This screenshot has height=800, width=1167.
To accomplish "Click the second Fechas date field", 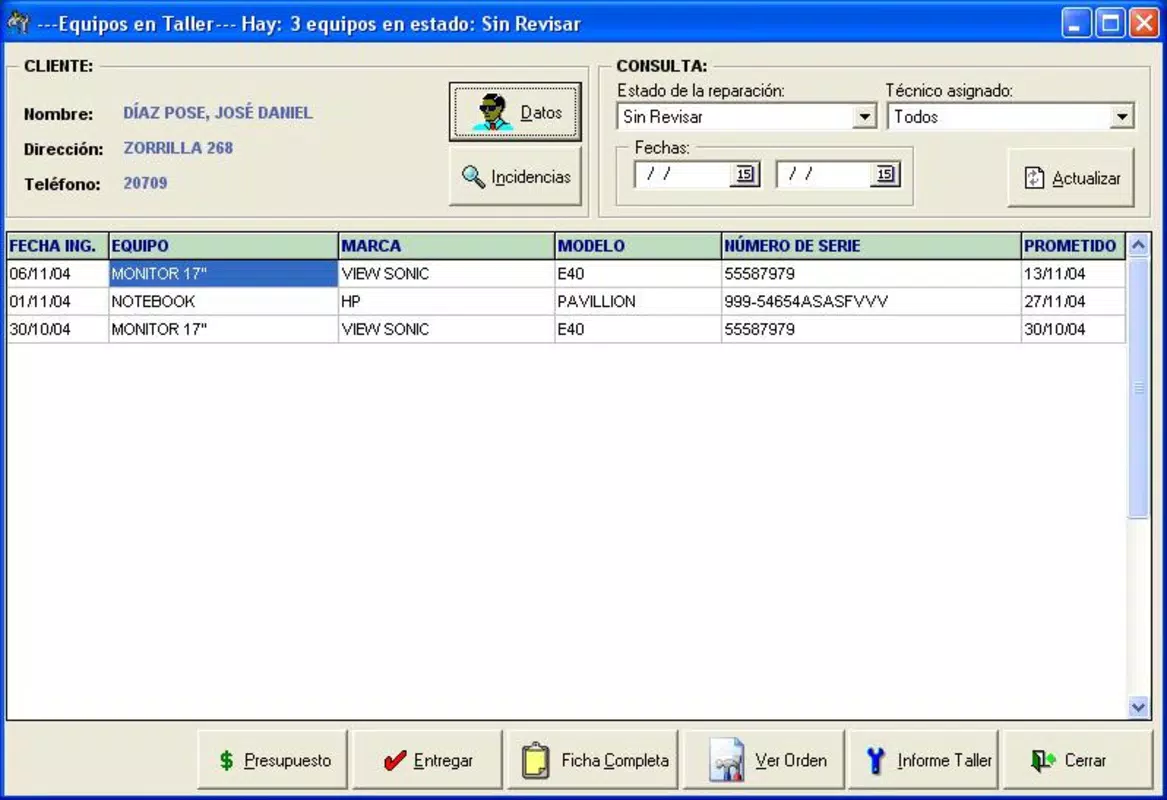I will 823,175.
